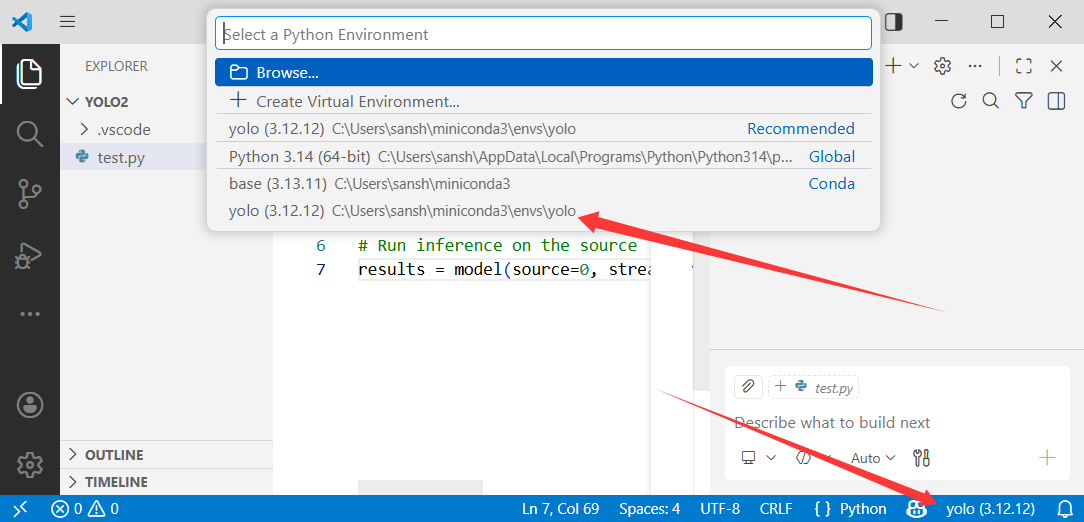Click line number 7 in the gutter
Viewport: 1084px width, 522px height.
pyautogui.click(x=320, y=270)
